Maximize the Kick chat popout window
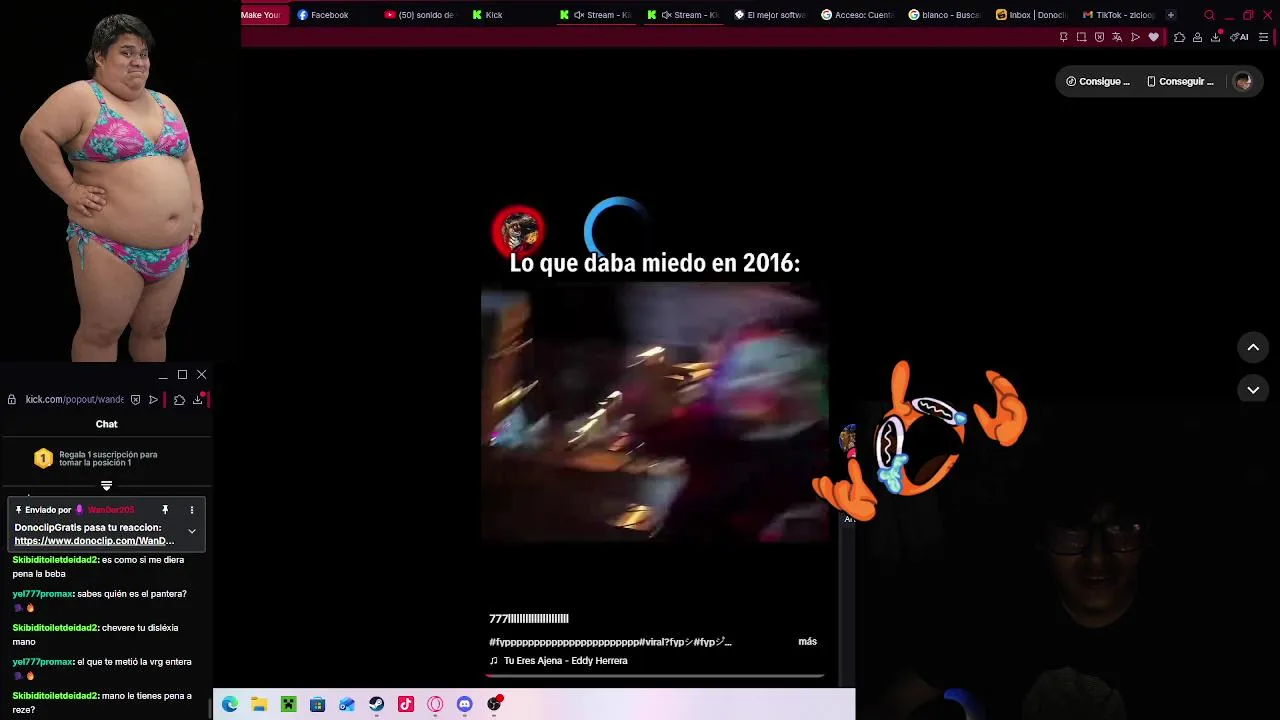 [x=182, y=375]
